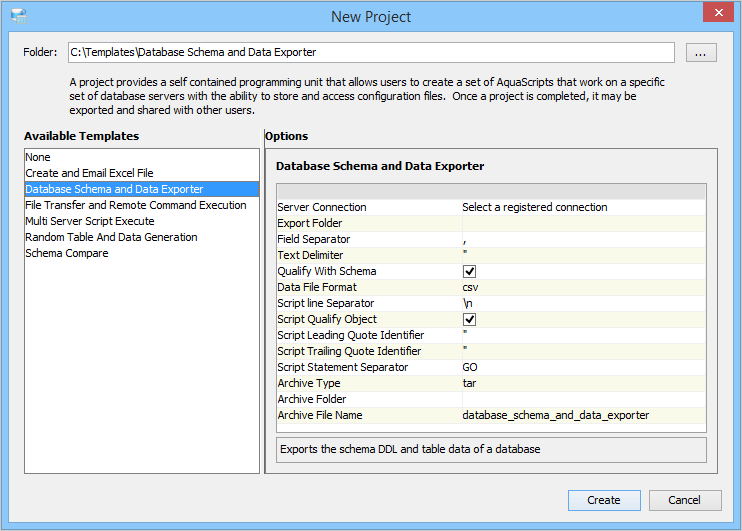Select the Create and Email Excel File template
742x531 pixels.
(x=89, y=173)
